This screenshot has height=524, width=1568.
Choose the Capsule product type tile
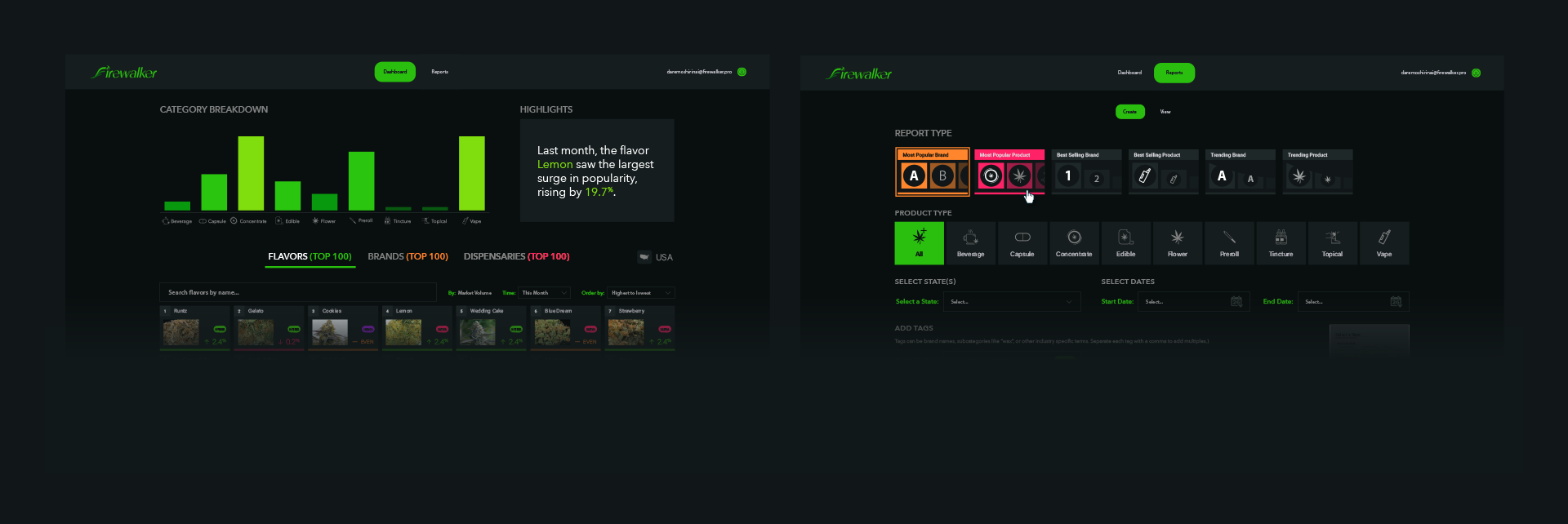1022,242
